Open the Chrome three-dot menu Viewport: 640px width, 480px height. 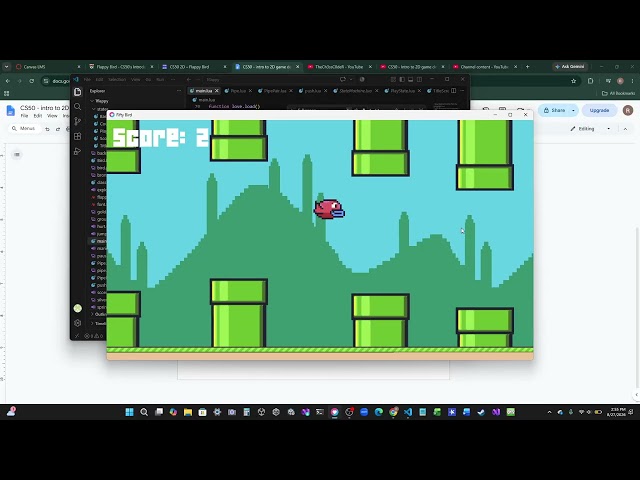tap(632, 81)
